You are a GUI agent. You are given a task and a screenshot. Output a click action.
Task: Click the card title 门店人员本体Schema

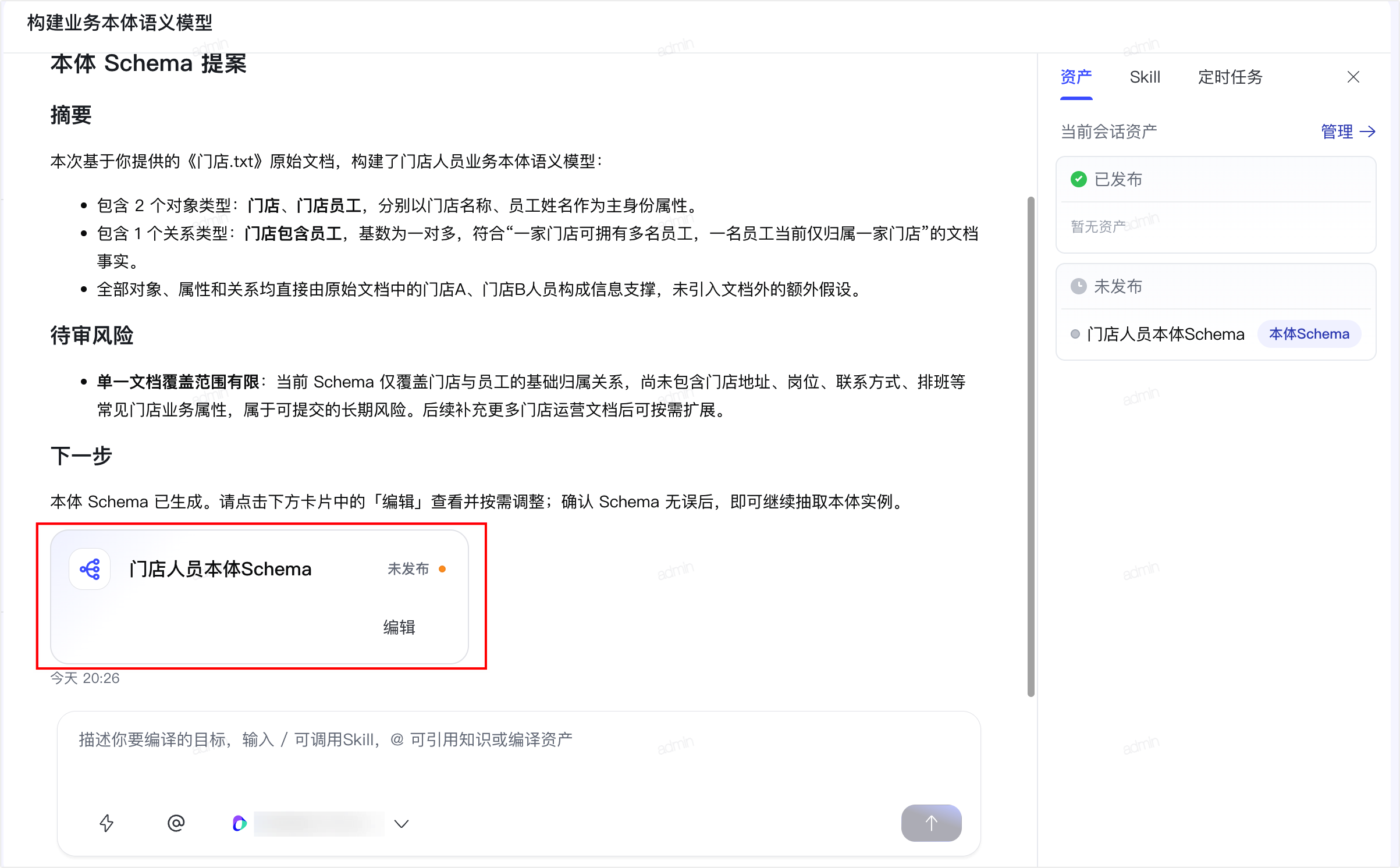tap(220, 569)
